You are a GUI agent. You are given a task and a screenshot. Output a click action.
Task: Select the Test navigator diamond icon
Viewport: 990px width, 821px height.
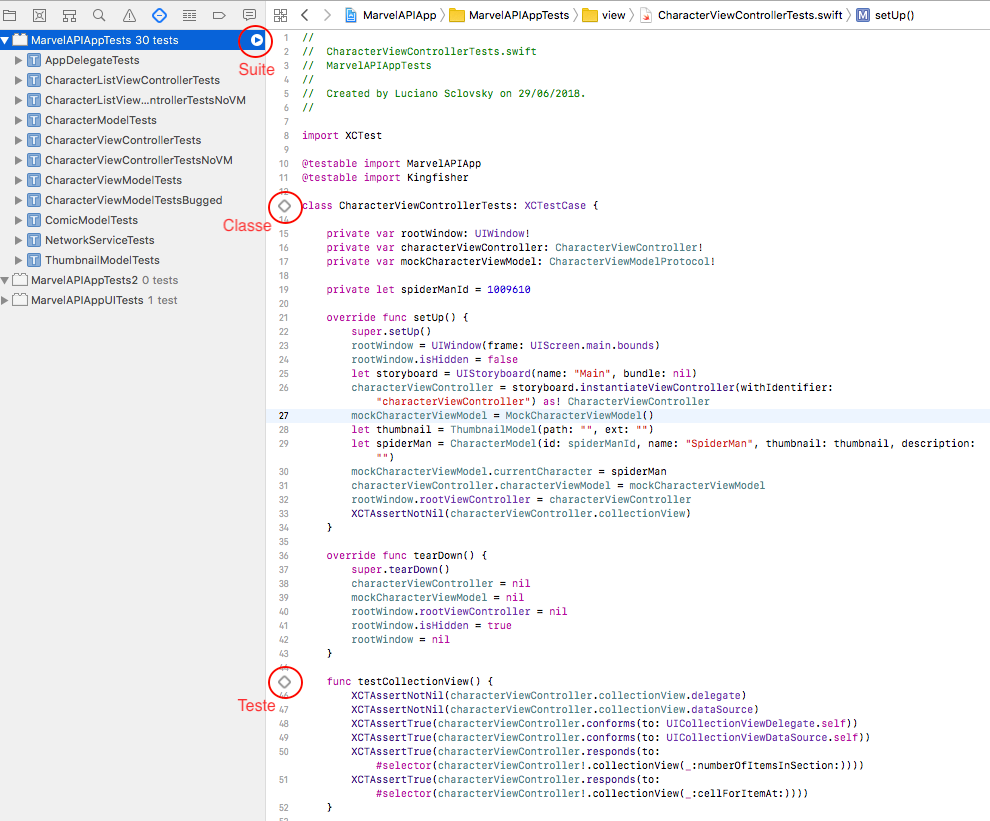click(159, 15)
